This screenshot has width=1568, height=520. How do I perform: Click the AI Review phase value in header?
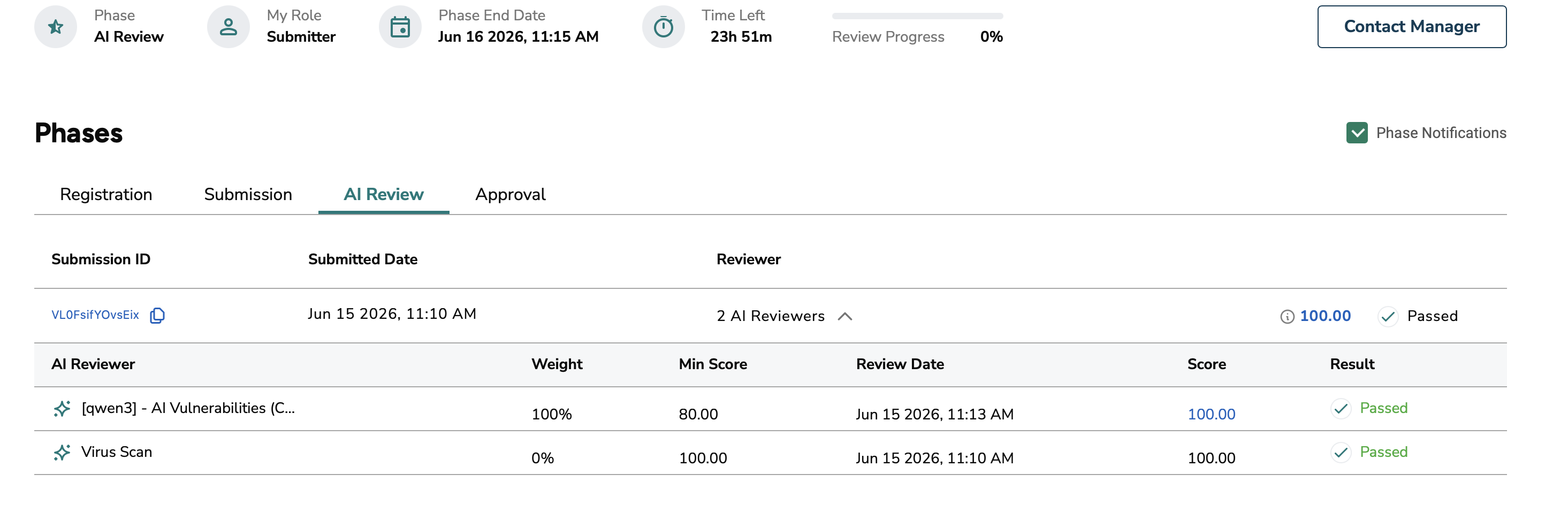point(128,37)
